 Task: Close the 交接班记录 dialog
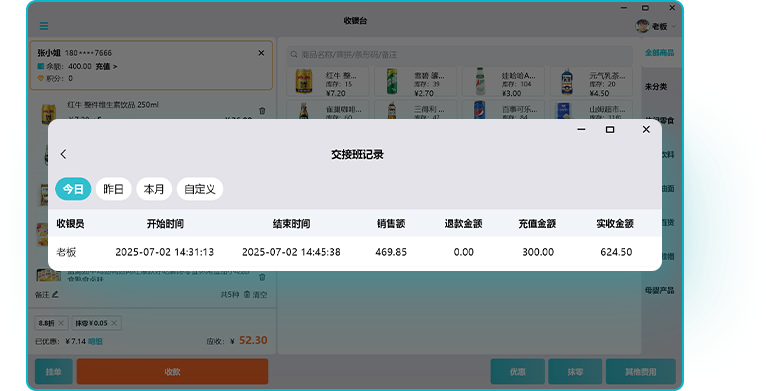point(646,130)
